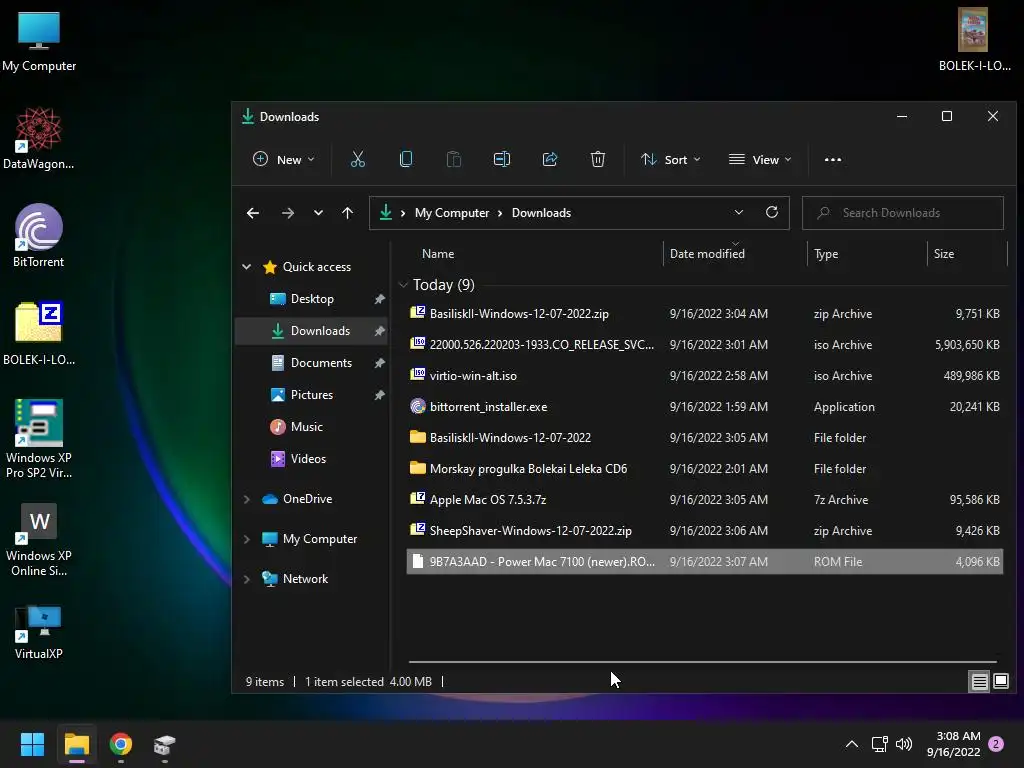The width and height of the screenshot is (1024, 768).
Task: Open the network tray icon
Action: 879,744
